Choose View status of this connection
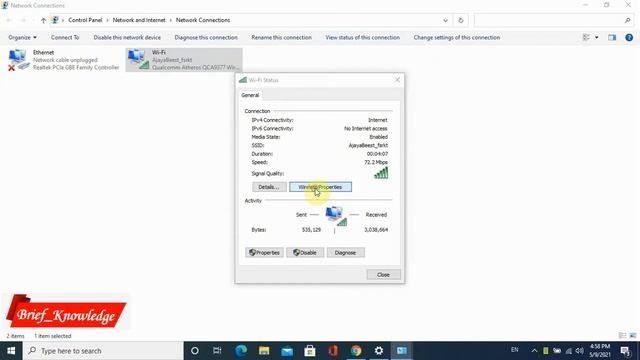Viewport: 640px width, 360px height. [x=362, y=38]
